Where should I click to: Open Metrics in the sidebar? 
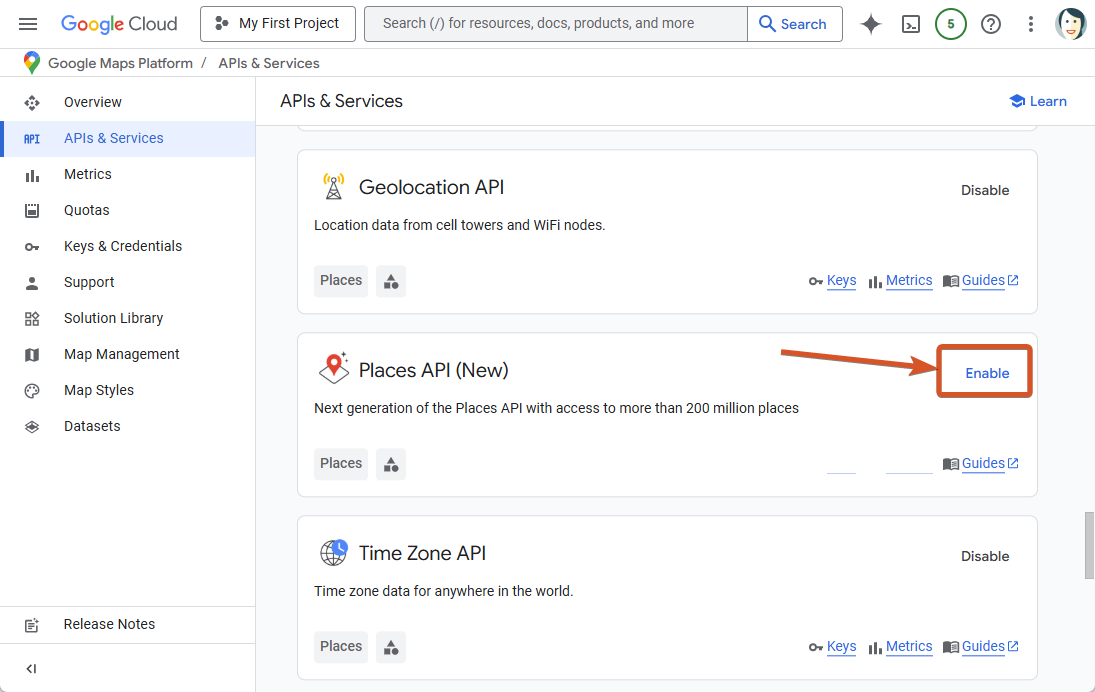[128, 174]
